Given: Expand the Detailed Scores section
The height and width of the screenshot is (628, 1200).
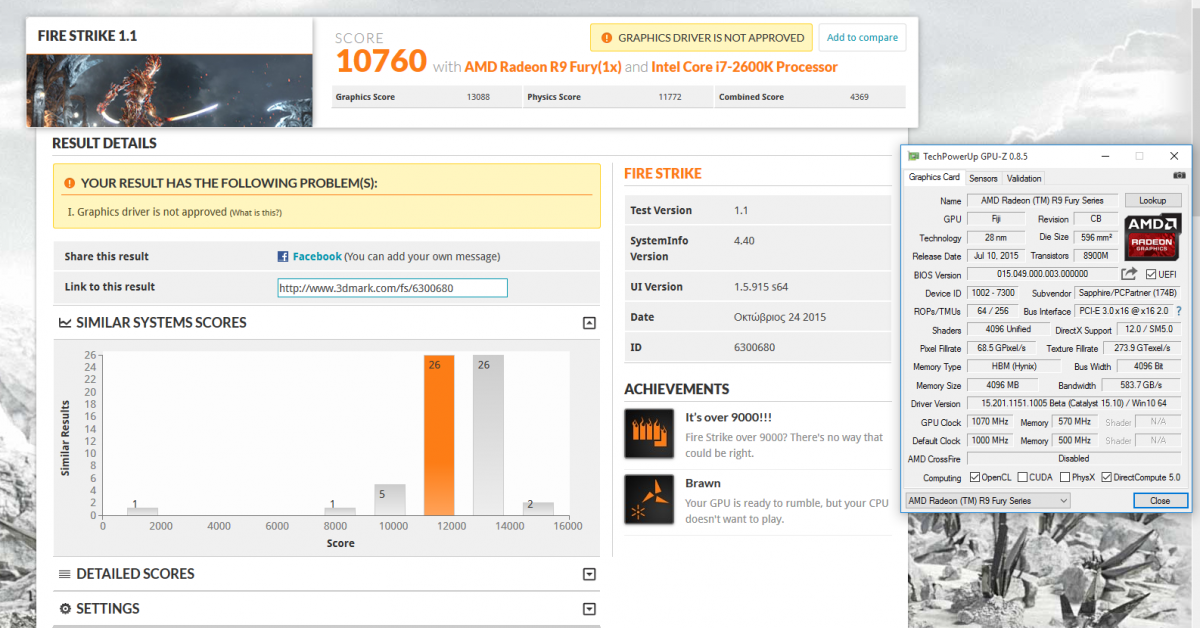Looking at the screenshot, I should (x=589, y=574).
